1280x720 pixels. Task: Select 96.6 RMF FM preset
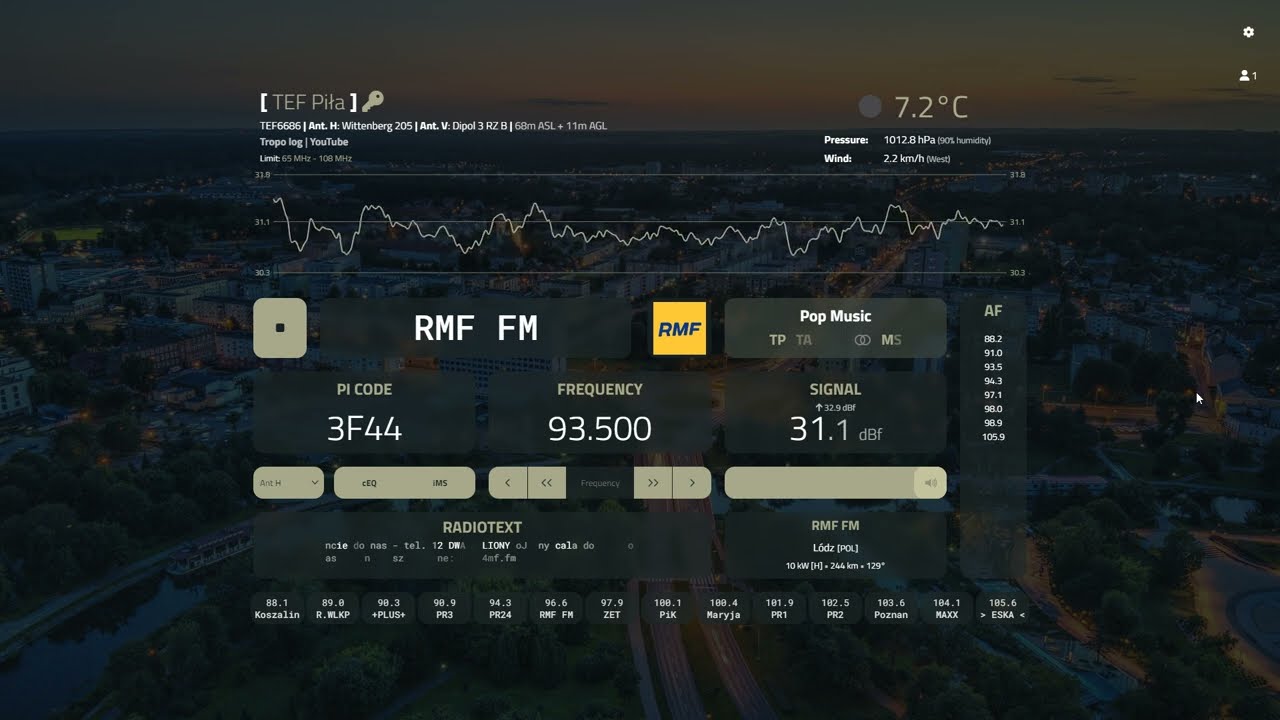coord(556,609)
